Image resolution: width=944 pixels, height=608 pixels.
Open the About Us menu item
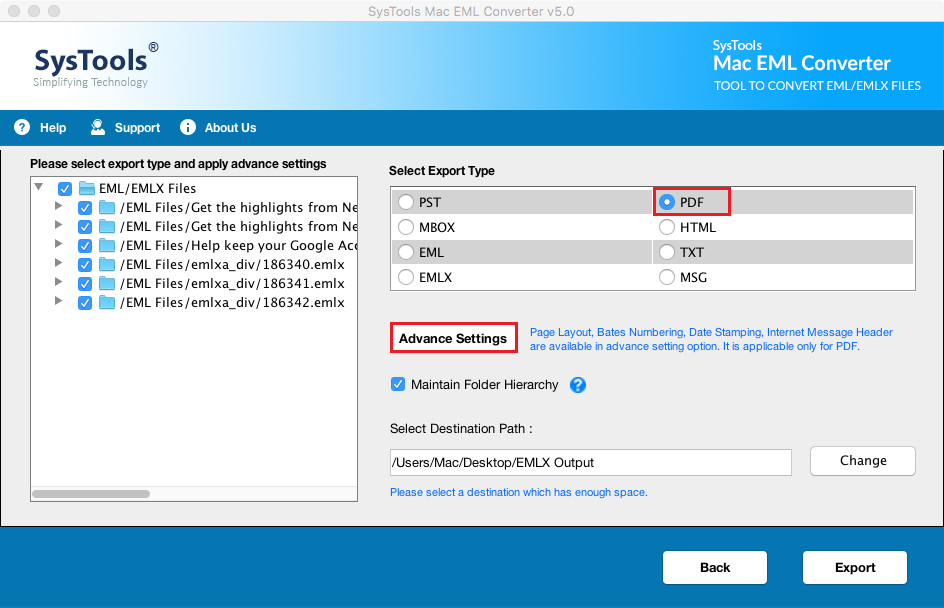tap(218, 128)
